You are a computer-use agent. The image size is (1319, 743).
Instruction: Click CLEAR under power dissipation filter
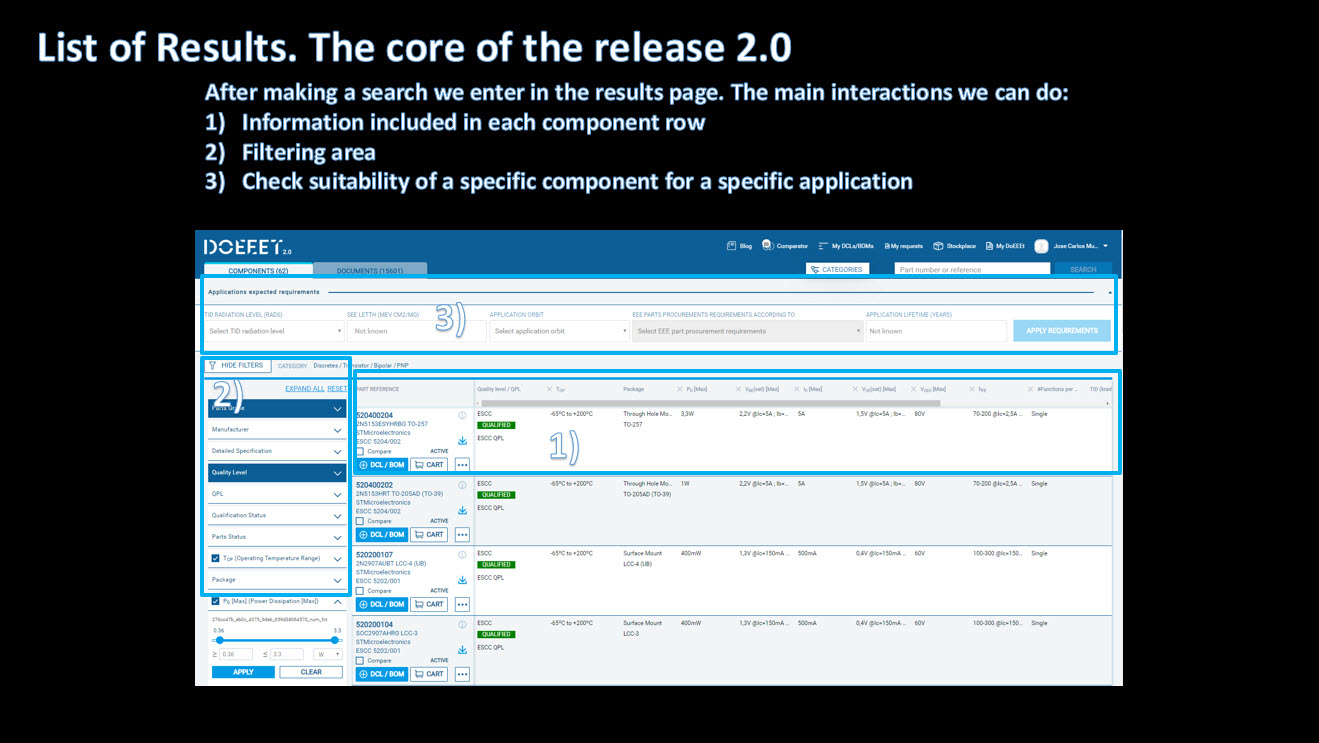pos(311,672)
